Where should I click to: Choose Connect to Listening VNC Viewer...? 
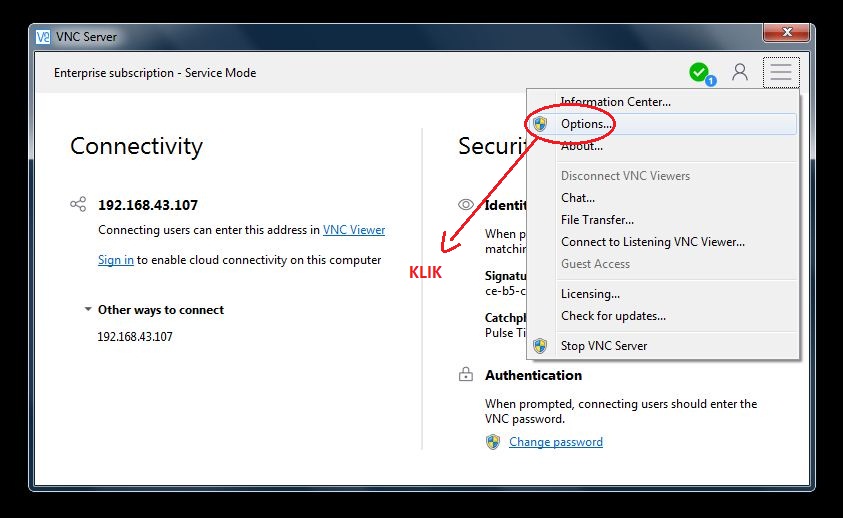[x=662, y=242]
